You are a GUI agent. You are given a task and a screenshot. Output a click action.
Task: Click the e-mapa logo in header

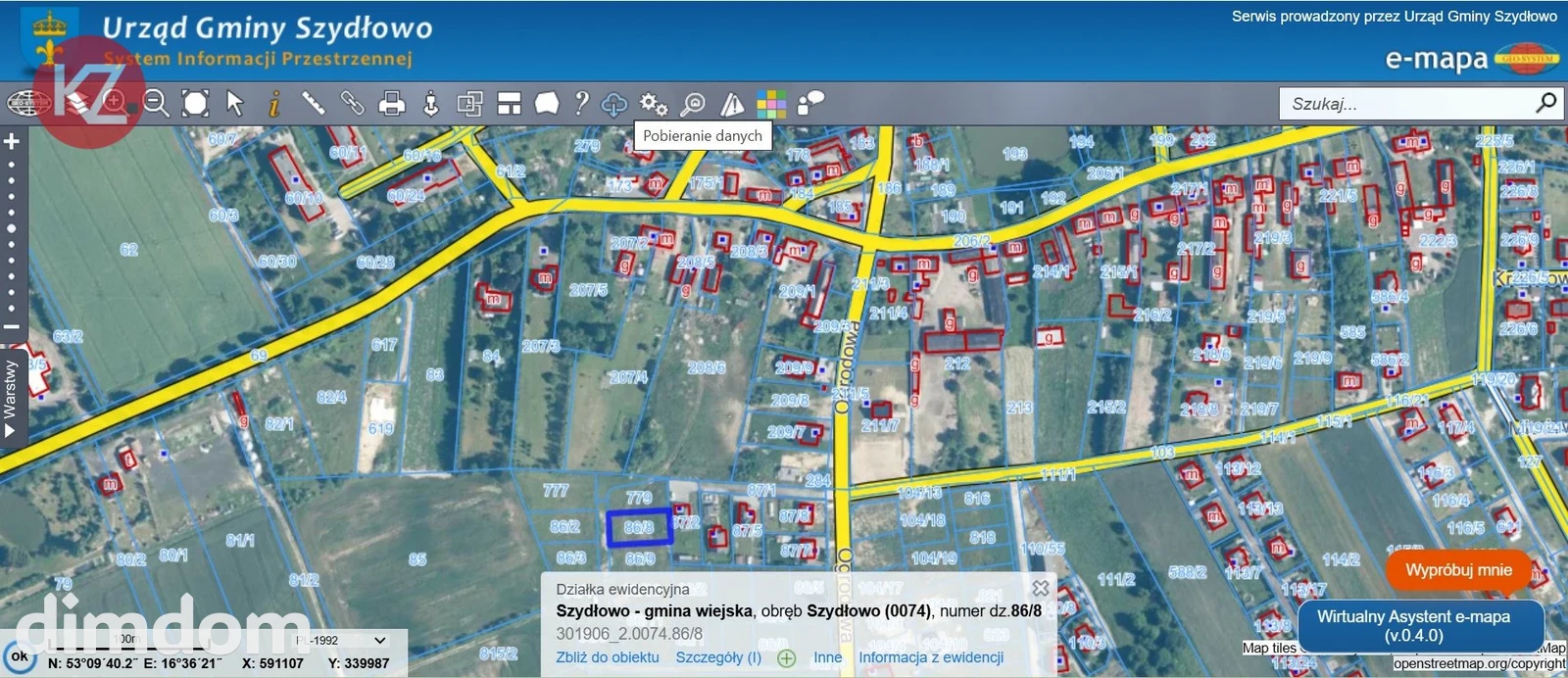point(1471,59)
